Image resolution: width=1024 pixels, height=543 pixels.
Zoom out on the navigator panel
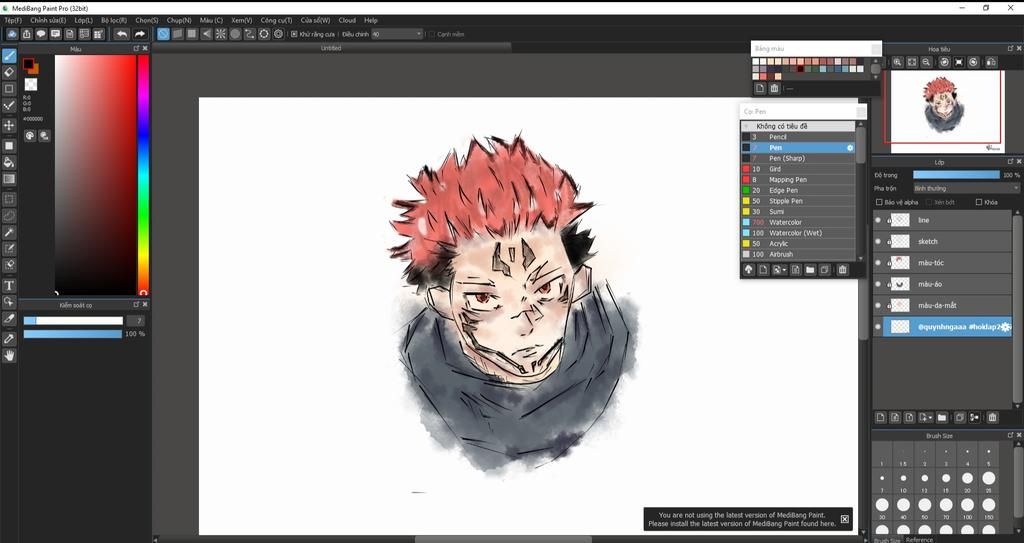(927, 62)
